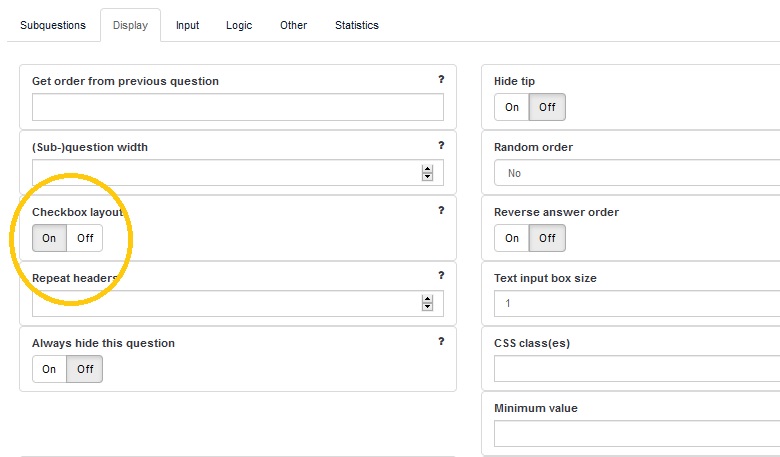780x457 pixels.
Task: Turn Checkbox layout Off
Action: point(85,238)
